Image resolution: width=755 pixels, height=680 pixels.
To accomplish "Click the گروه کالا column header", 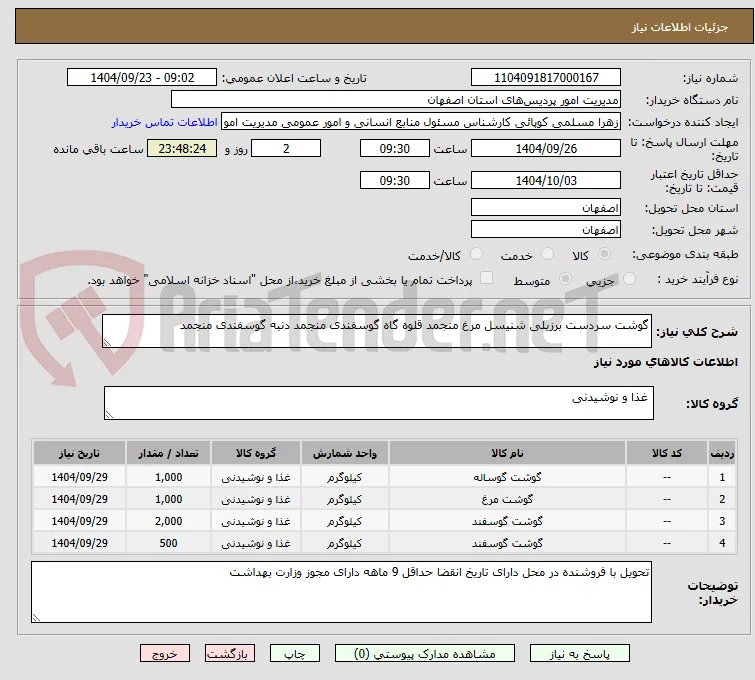I will (x=256, y=453).
